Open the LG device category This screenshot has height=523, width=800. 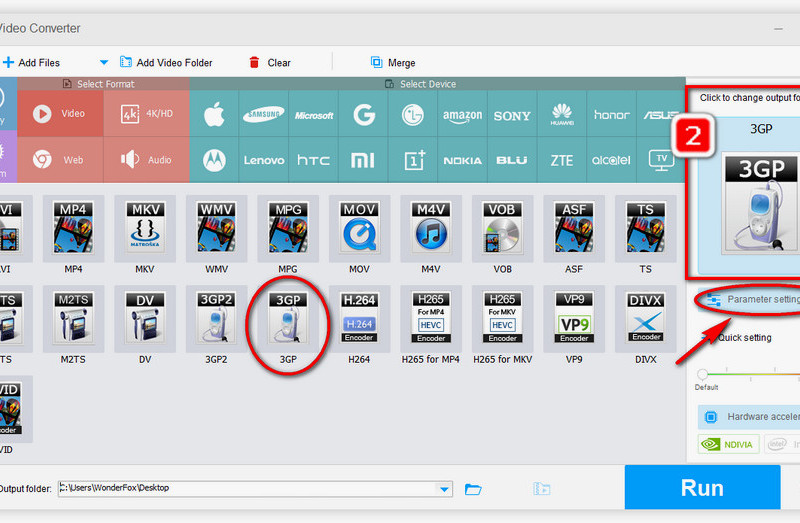click(413, 114)
